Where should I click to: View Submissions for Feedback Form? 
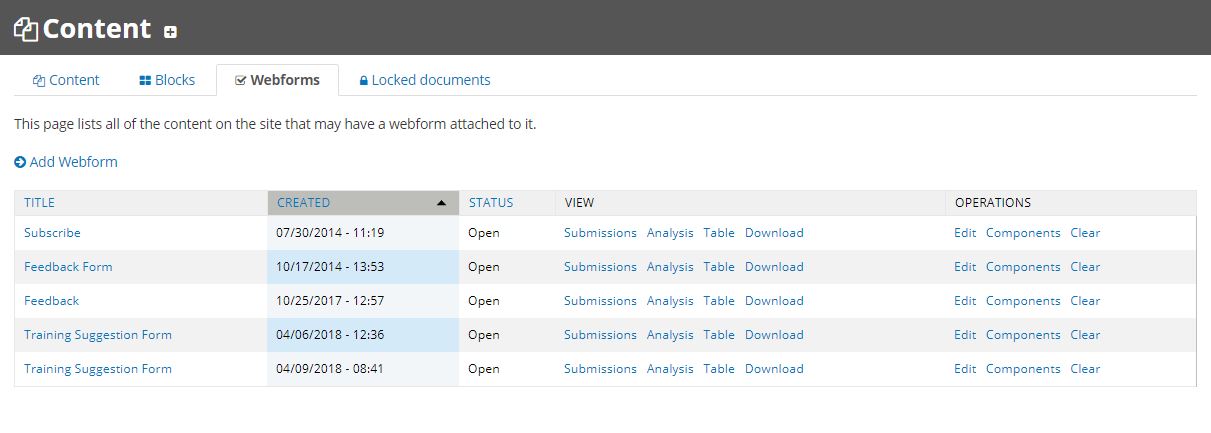click(600, 267)
